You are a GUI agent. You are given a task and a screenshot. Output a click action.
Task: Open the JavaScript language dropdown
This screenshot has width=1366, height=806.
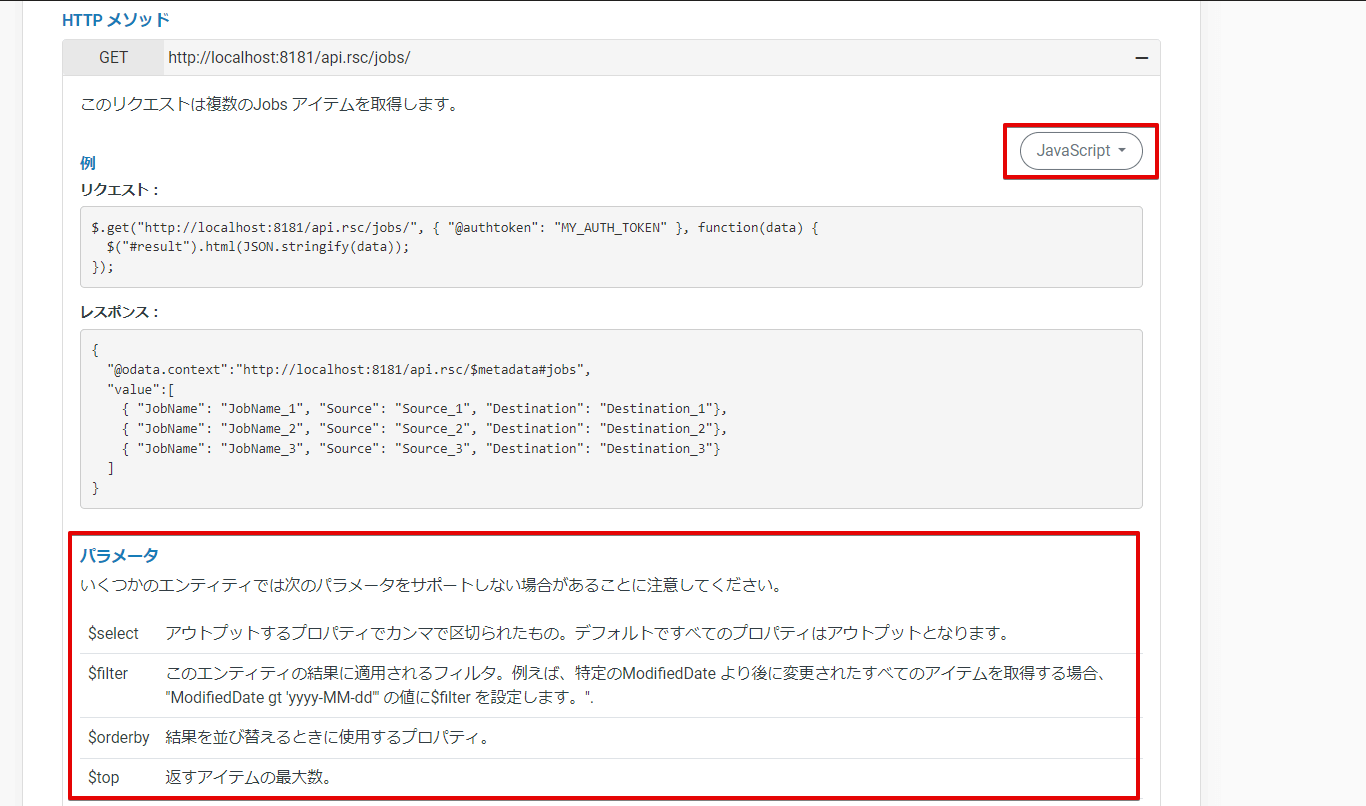click(x=1081, y=151)
